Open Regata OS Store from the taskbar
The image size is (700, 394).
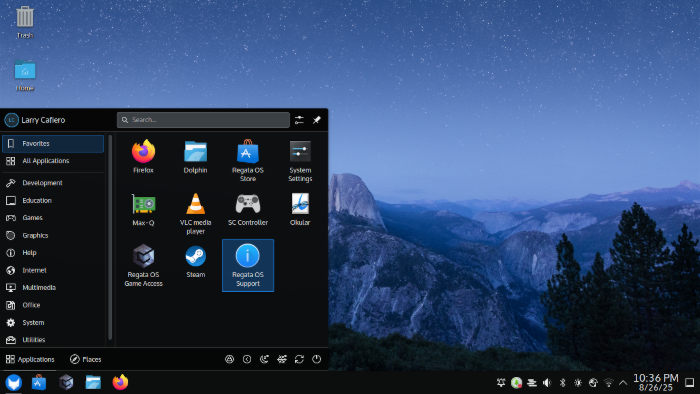coord(39,382)
